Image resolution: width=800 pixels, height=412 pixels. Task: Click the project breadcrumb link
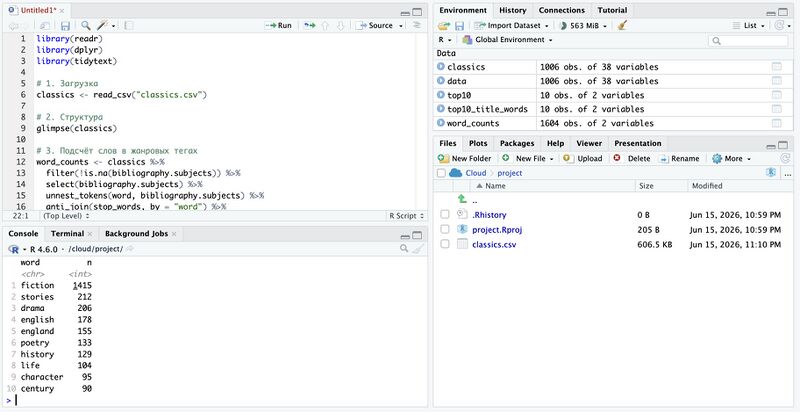point(510,173)
